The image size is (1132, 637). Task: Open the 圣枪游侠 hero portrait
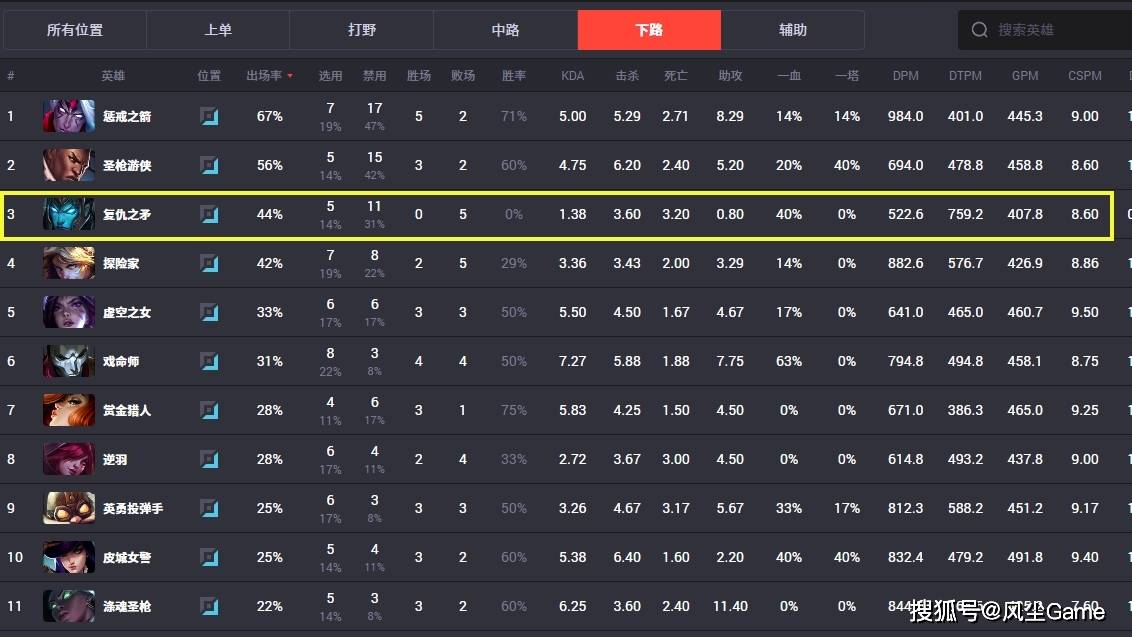(69, 165)
